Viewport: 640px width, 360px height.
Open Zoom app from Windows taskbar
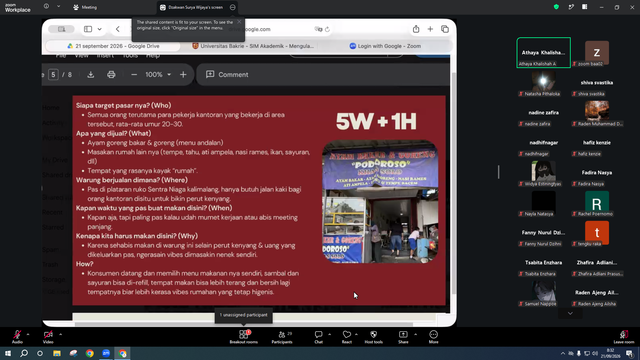click(106, 353)
